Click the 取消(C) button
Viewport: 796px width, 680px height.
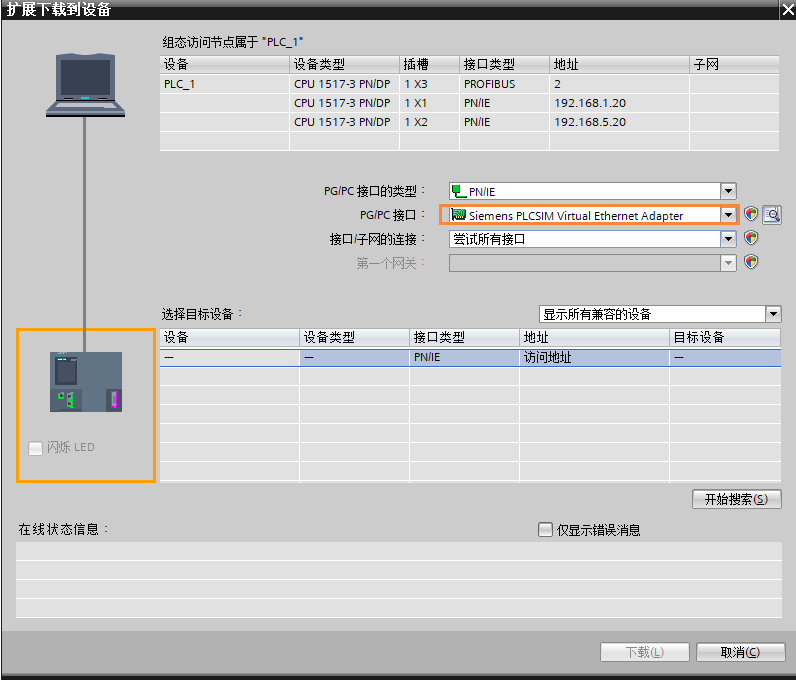coord(740,652)
